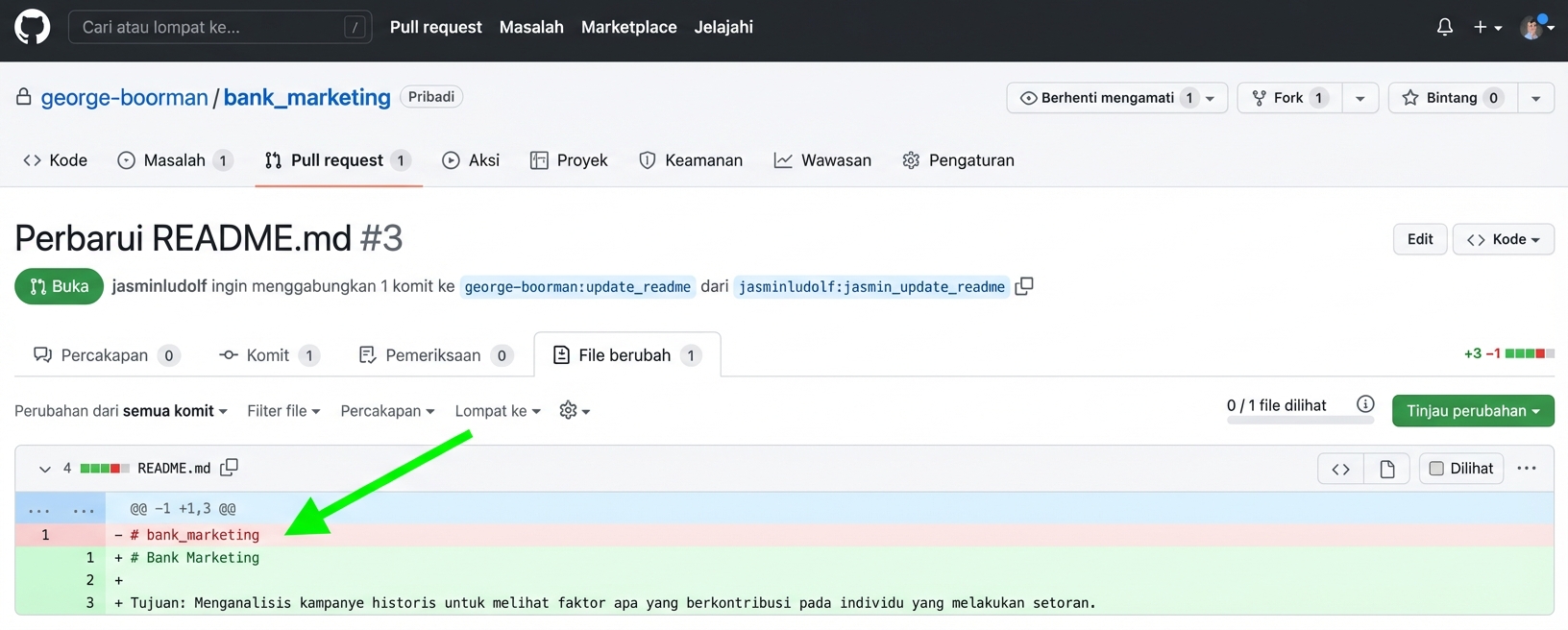
Task: Open the Pull request repository tab
Action: [x=338, y=160]
